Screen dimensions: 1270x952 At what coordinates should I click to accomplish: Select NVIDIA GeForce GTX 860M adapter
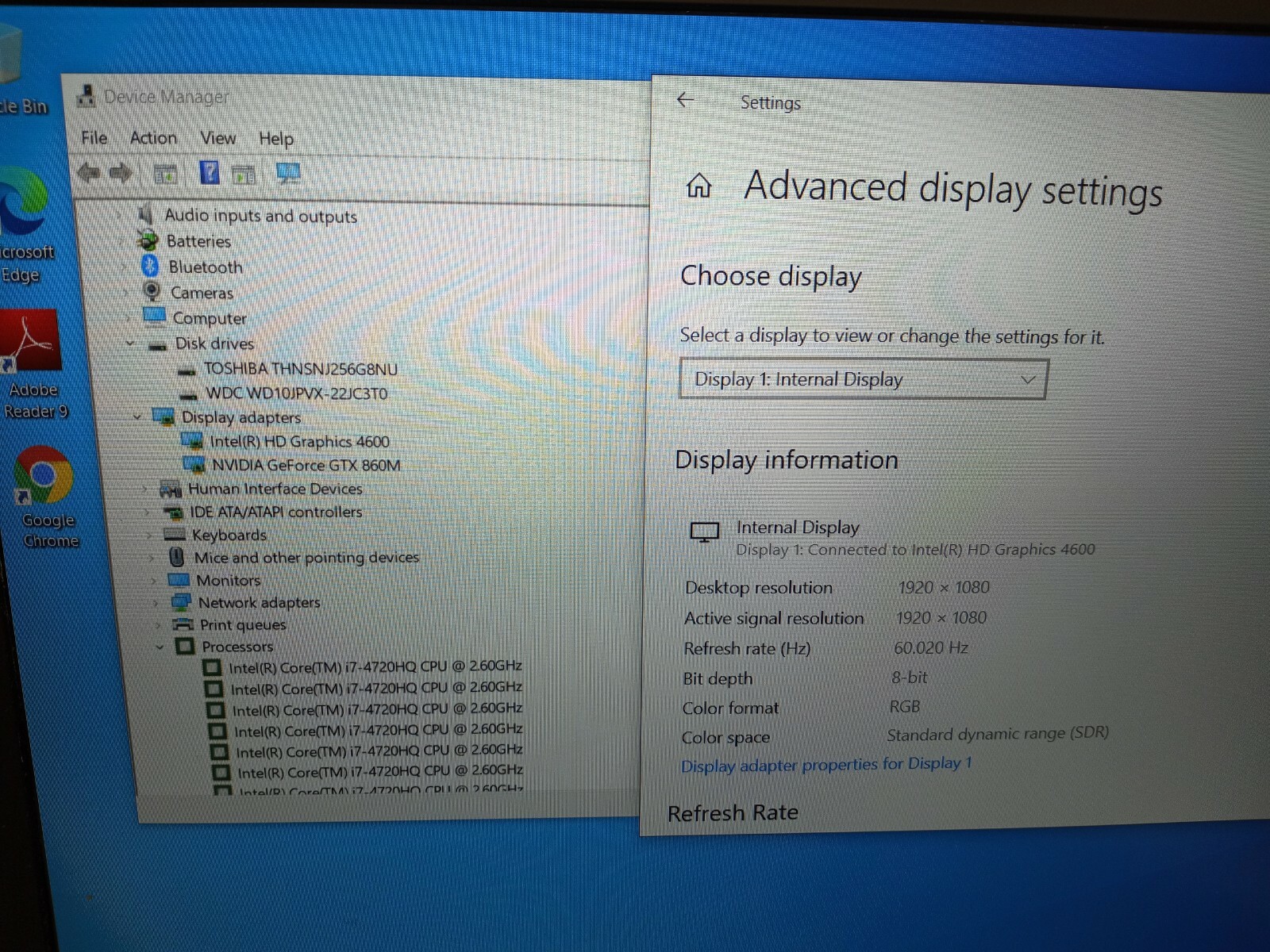(x=306, y=465)
